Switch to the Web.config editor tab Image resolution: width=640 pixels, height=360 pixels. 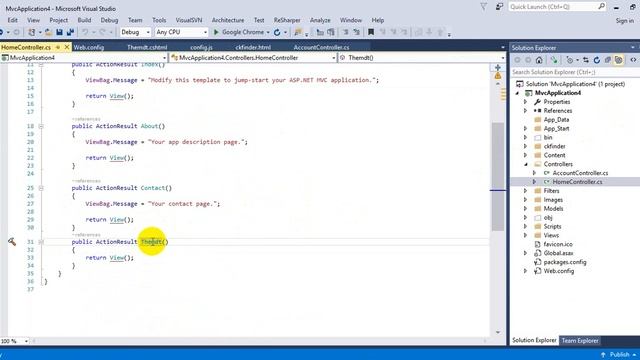point(89,47)
